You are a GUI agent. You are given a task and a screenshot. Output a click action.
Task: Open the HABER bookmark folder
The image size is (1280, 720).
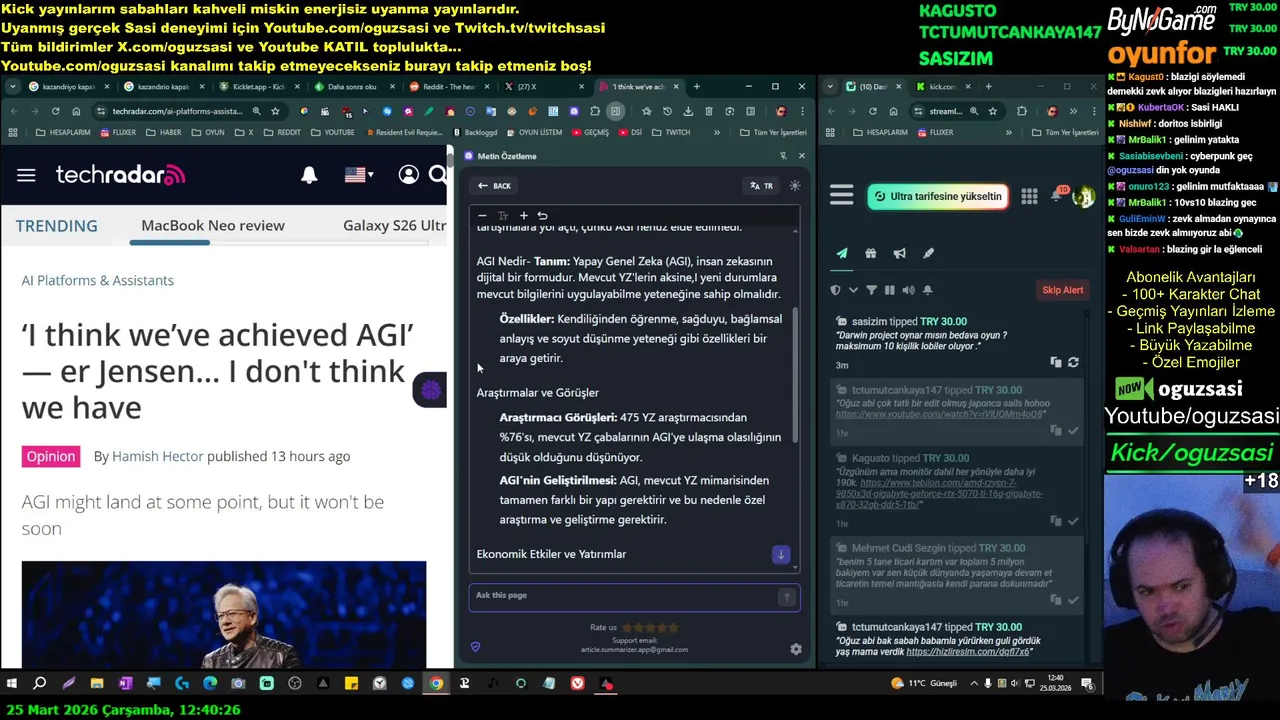164,132
